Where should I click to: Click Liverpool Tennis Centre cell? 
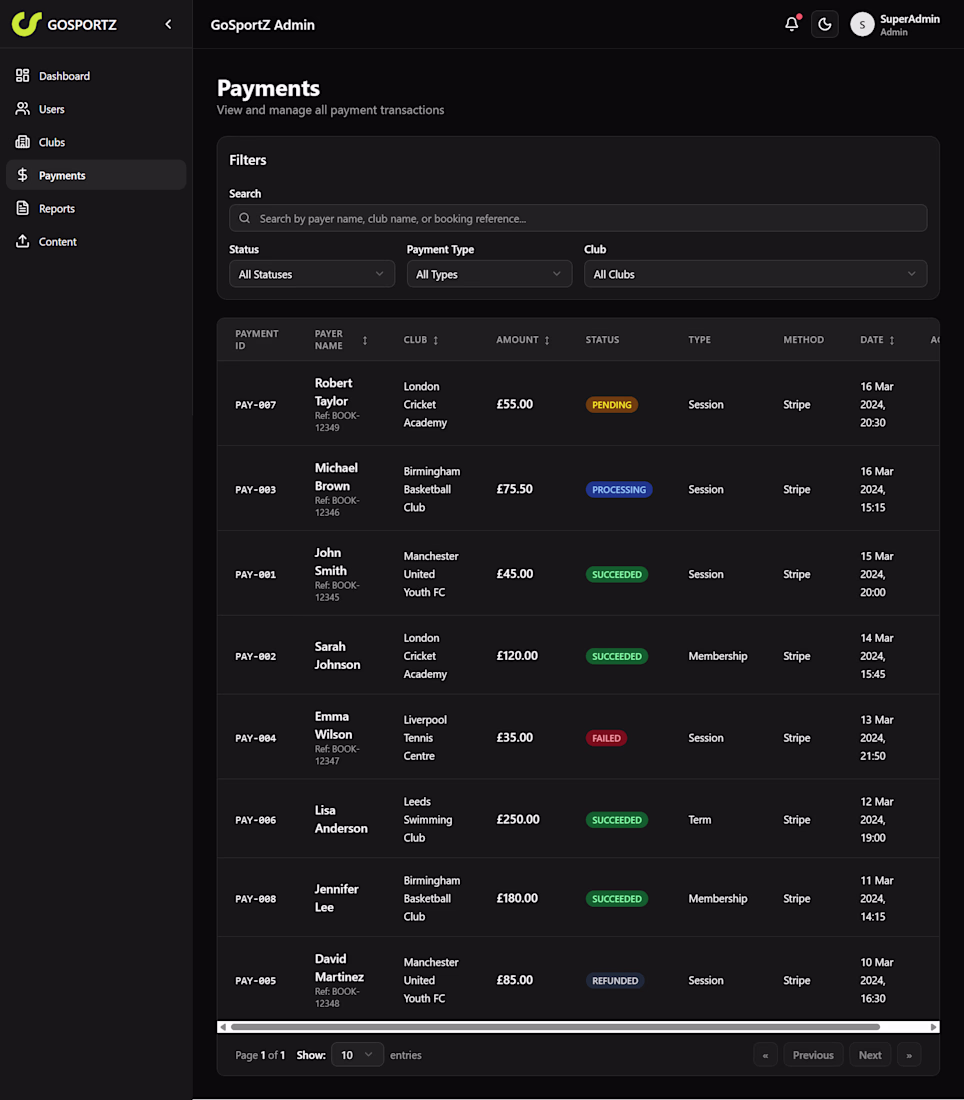click(x=425, y=738)
